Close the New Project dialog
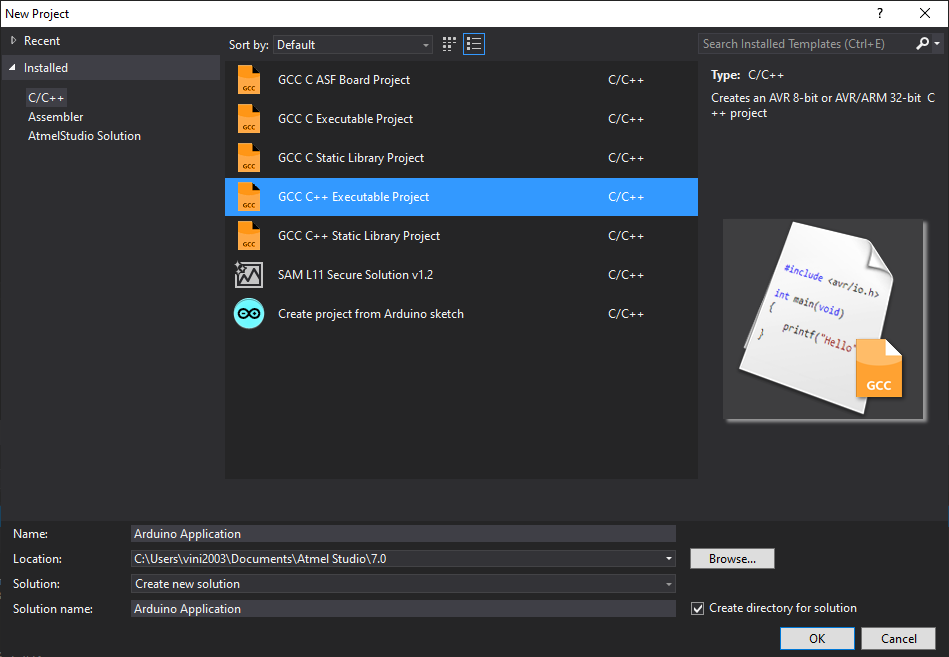This screenshot has height=657, width=949. 925,13
